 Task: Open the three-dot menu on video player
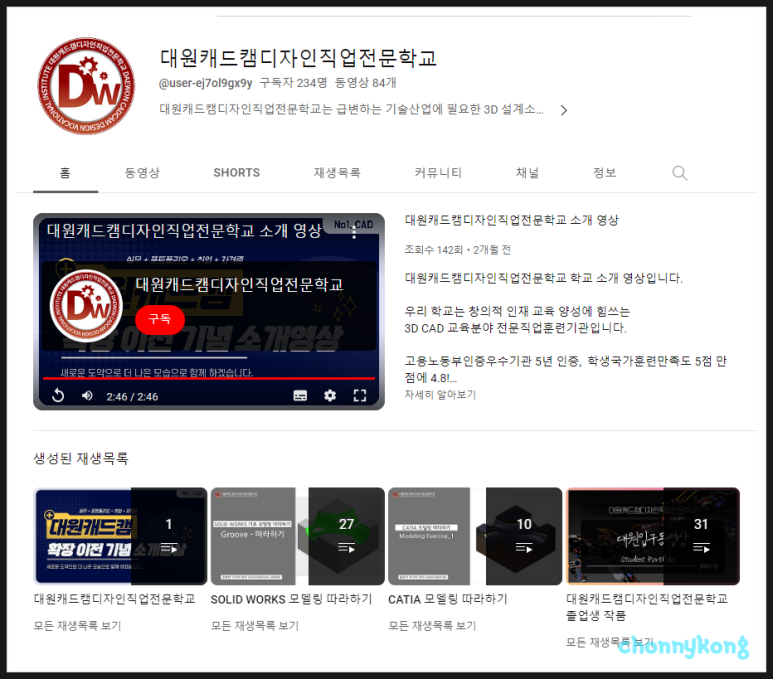[354, 234]
